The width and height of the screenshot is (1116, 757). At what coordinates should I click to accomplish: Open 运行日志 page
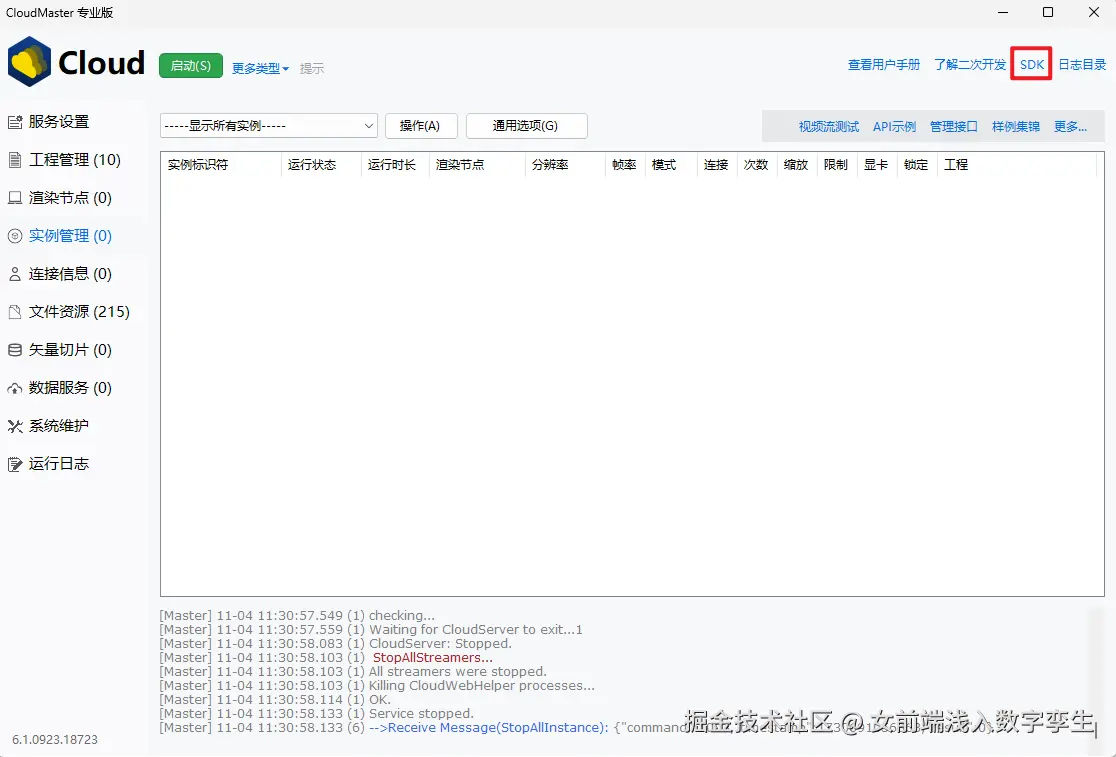click(59, 464)
